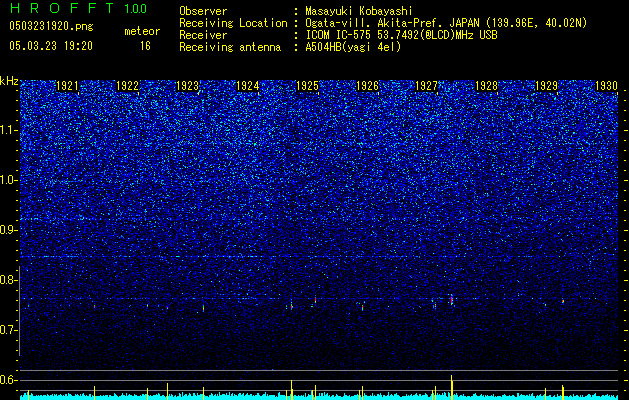
Task: Click the tallest yellow spike in bottom power graph
Action: (452, 387)
